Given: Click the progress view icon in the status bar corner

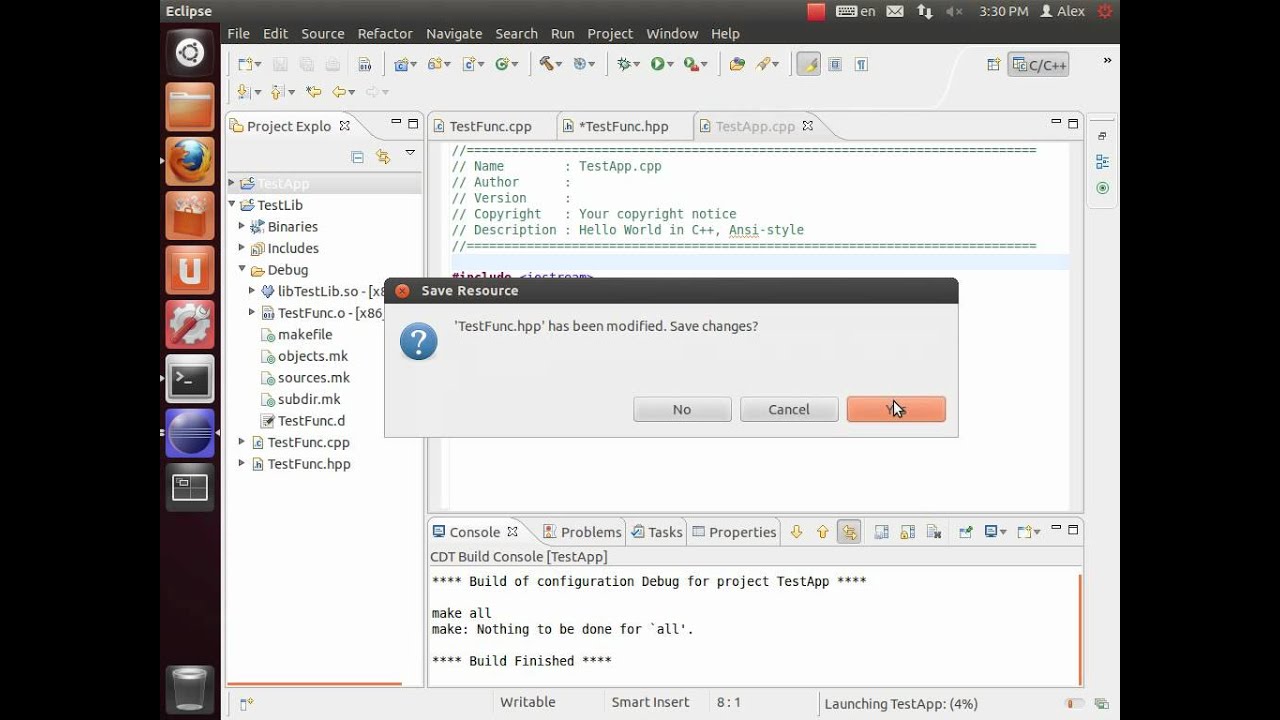Looking at the screenshot, I should (1102, 704).
